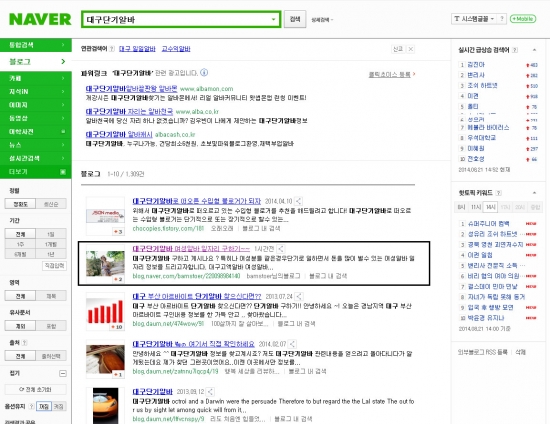Open the alba.co.kr ad link
550x424 pixels.
129,112
